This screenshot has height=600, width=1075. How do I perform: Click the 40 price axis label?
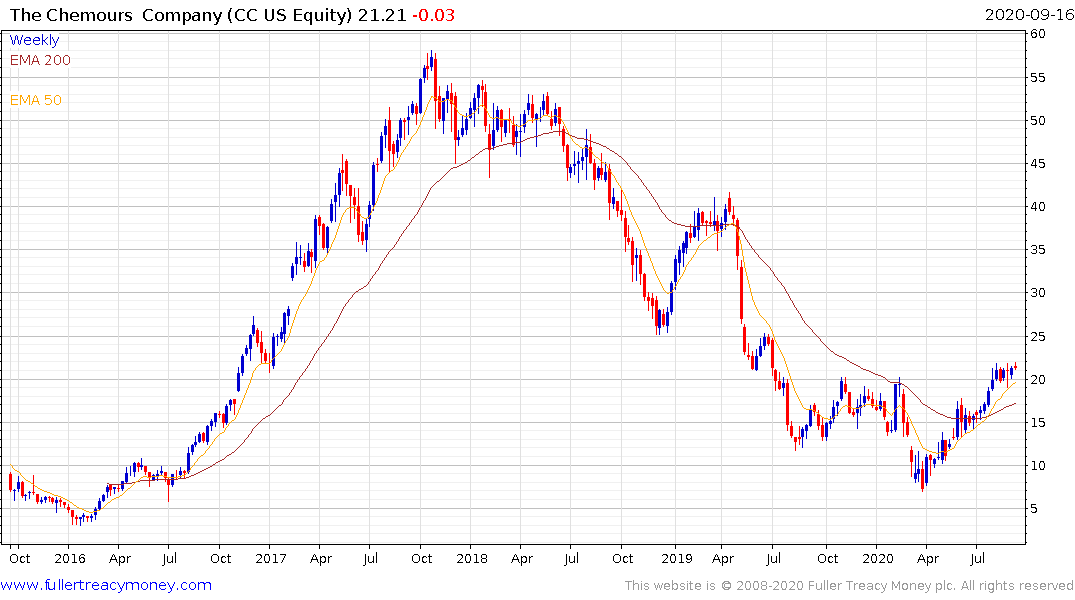click(1037, 206)
